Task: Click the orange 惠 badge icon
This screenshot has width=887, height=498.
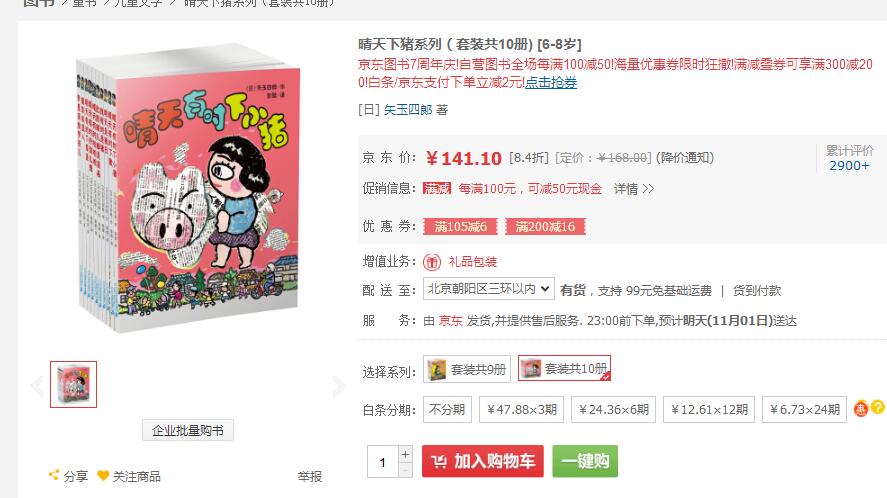Action: tap(860, 409)
